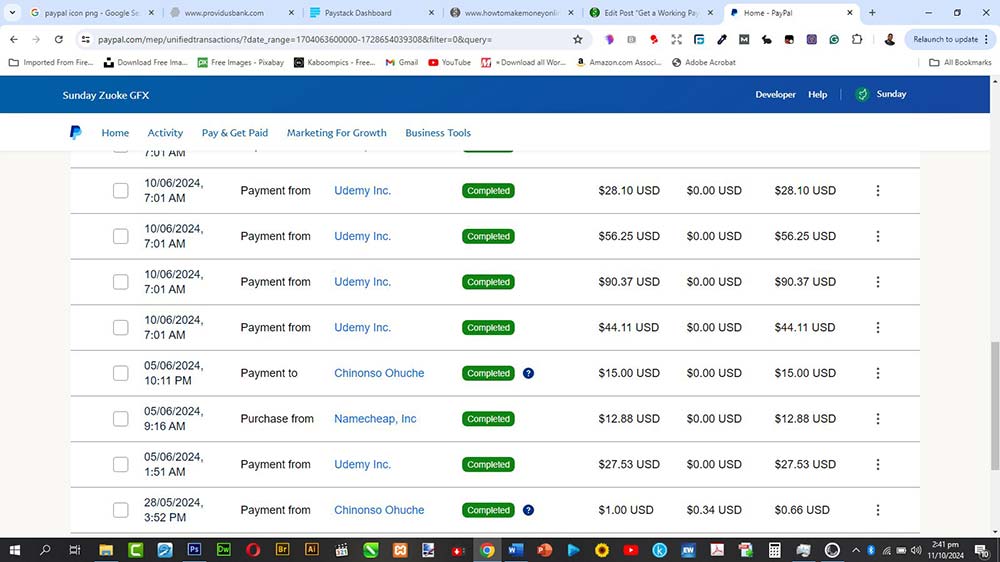Open Adobe Illustrator from the taskbar

[311, 550]
